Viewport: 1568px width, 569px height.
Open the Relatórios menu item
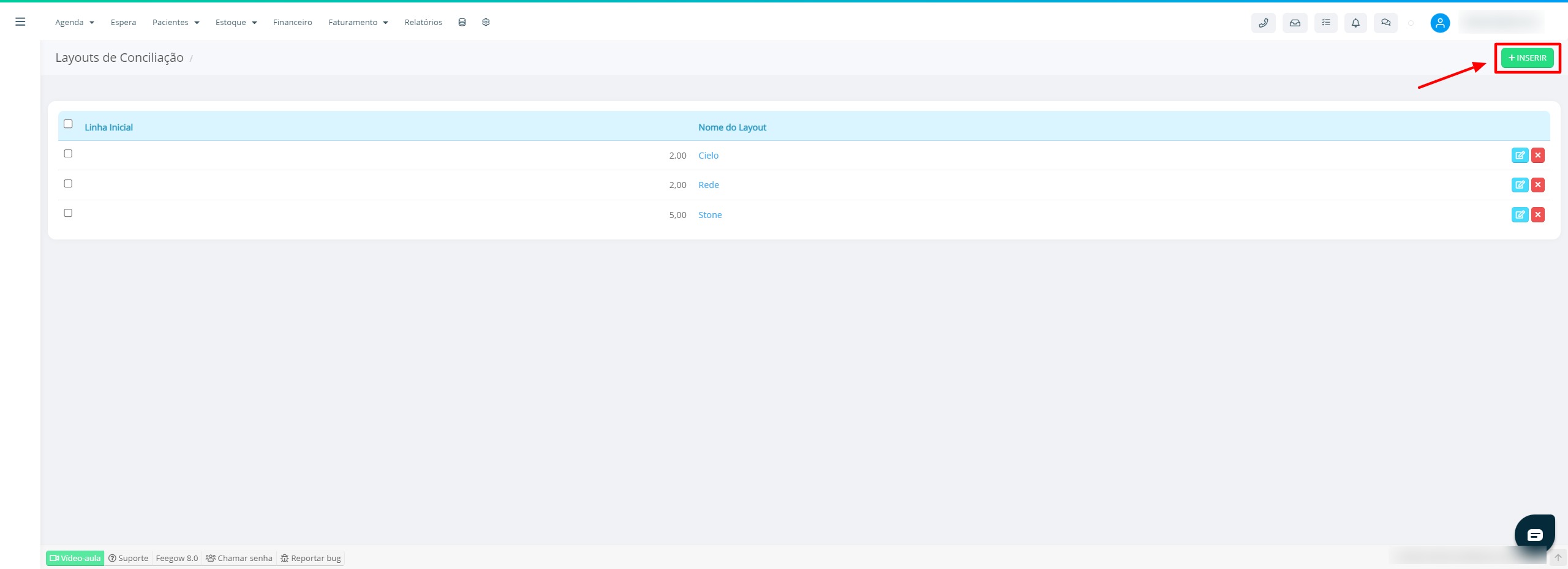click(423, 23)
